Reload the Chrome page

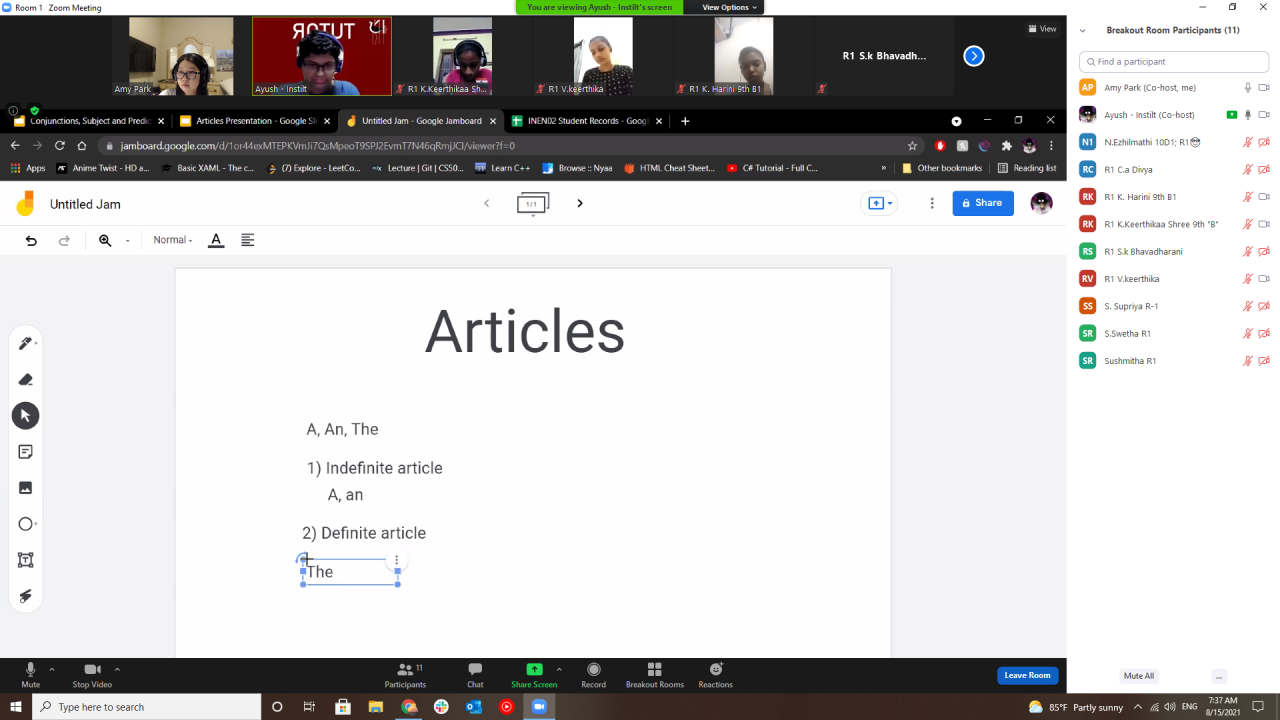coord(59,145)
